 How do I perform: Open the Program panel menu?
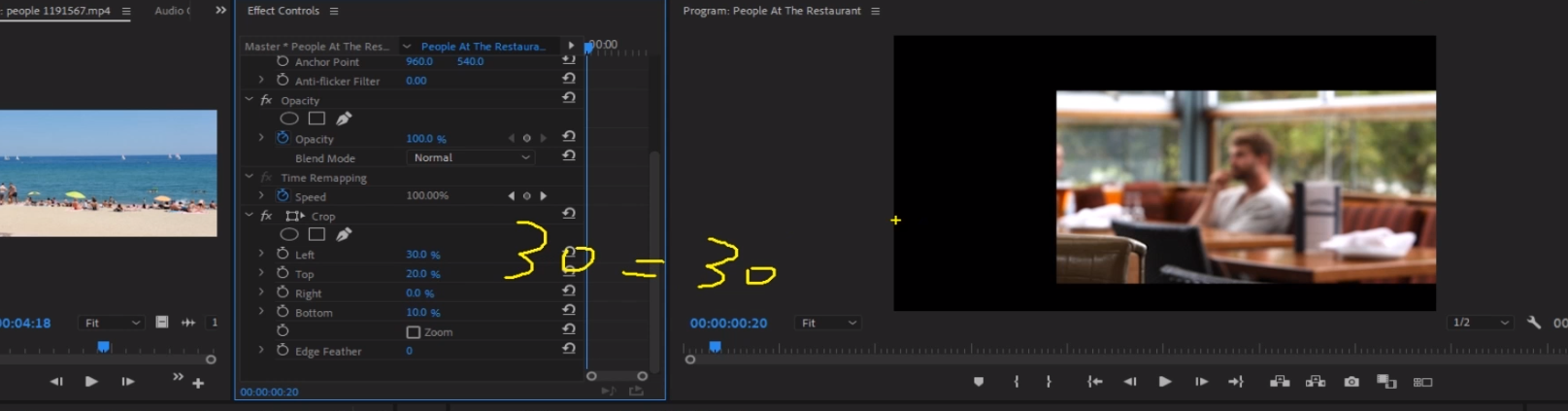[x=875, y=11]
